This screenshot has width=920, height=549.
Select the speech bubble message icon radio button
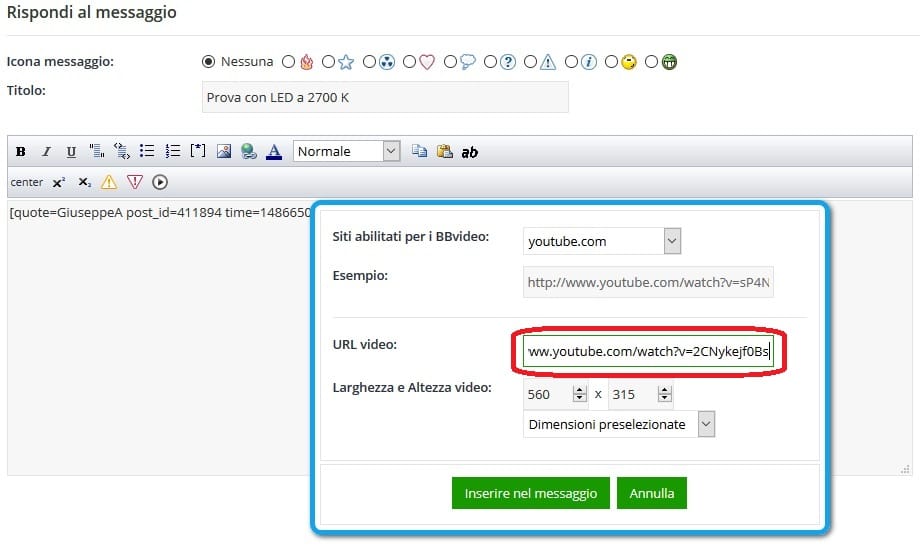[x=450, y=62]
